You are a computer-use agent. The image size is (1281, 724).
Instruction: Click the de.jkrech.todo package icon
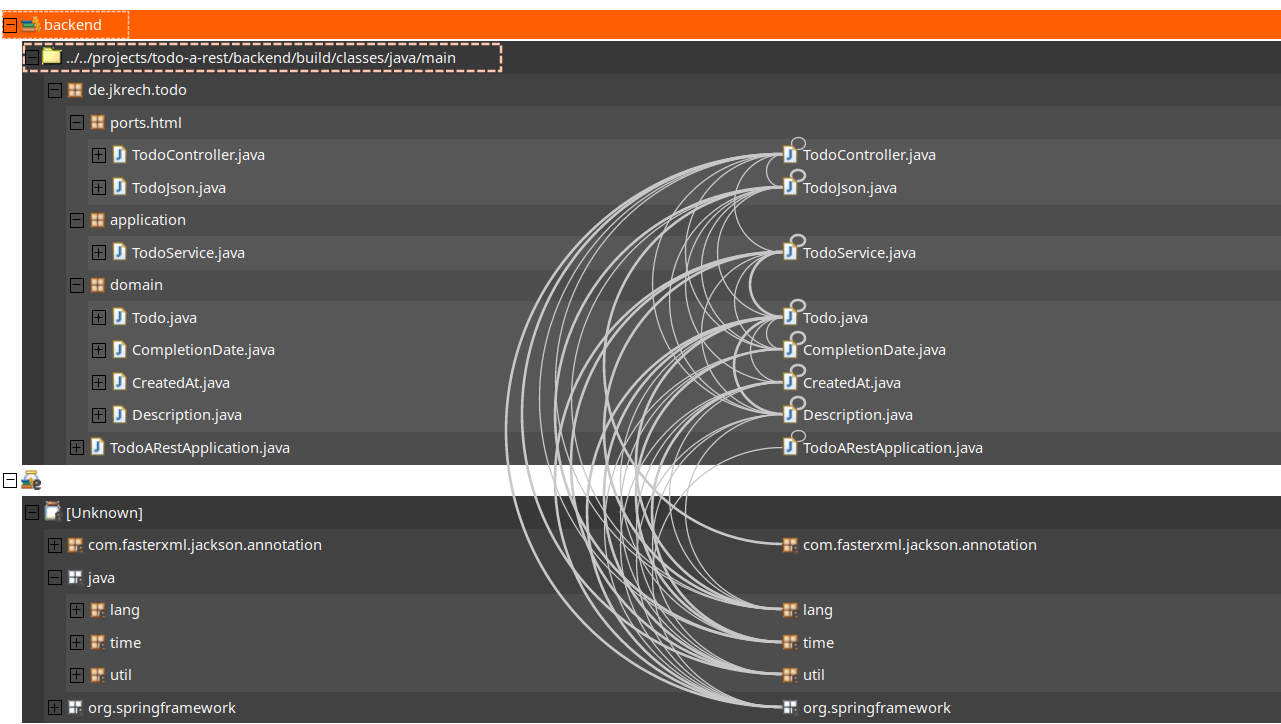tap(75, 90)
